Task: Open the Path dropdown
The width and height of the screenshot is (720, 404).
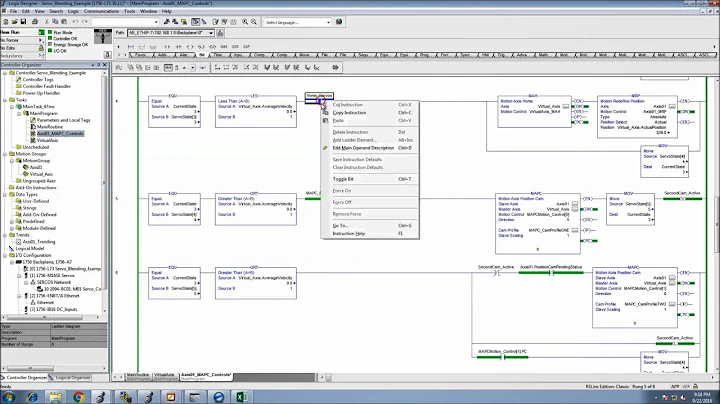Action: click(211, 33)
